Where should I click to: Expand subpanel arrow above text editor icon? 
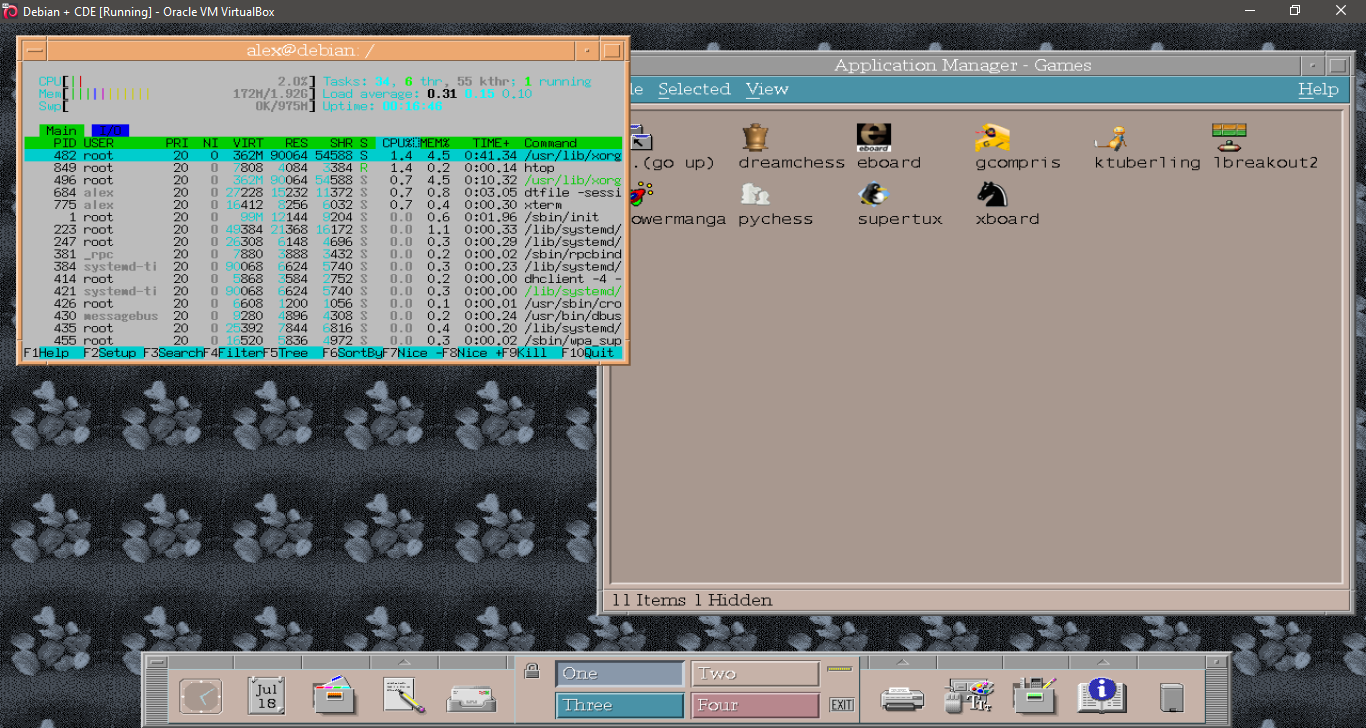pyautogui.click(x=403, y=662)
